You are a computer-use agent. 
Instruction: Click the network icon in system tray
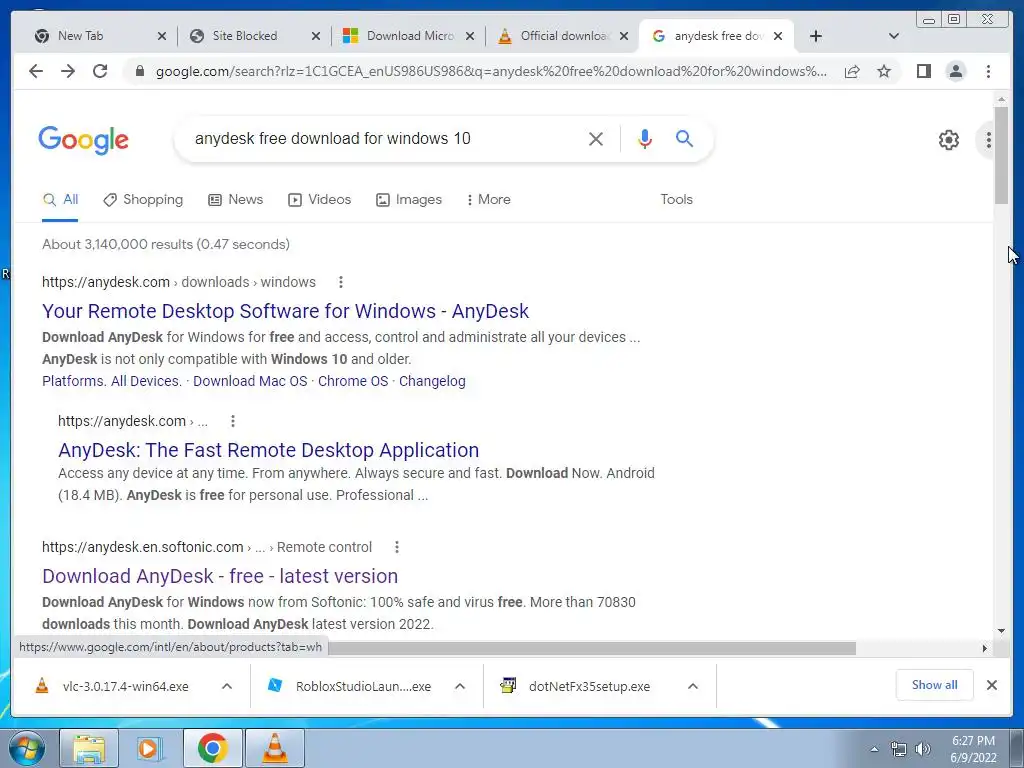899,749
